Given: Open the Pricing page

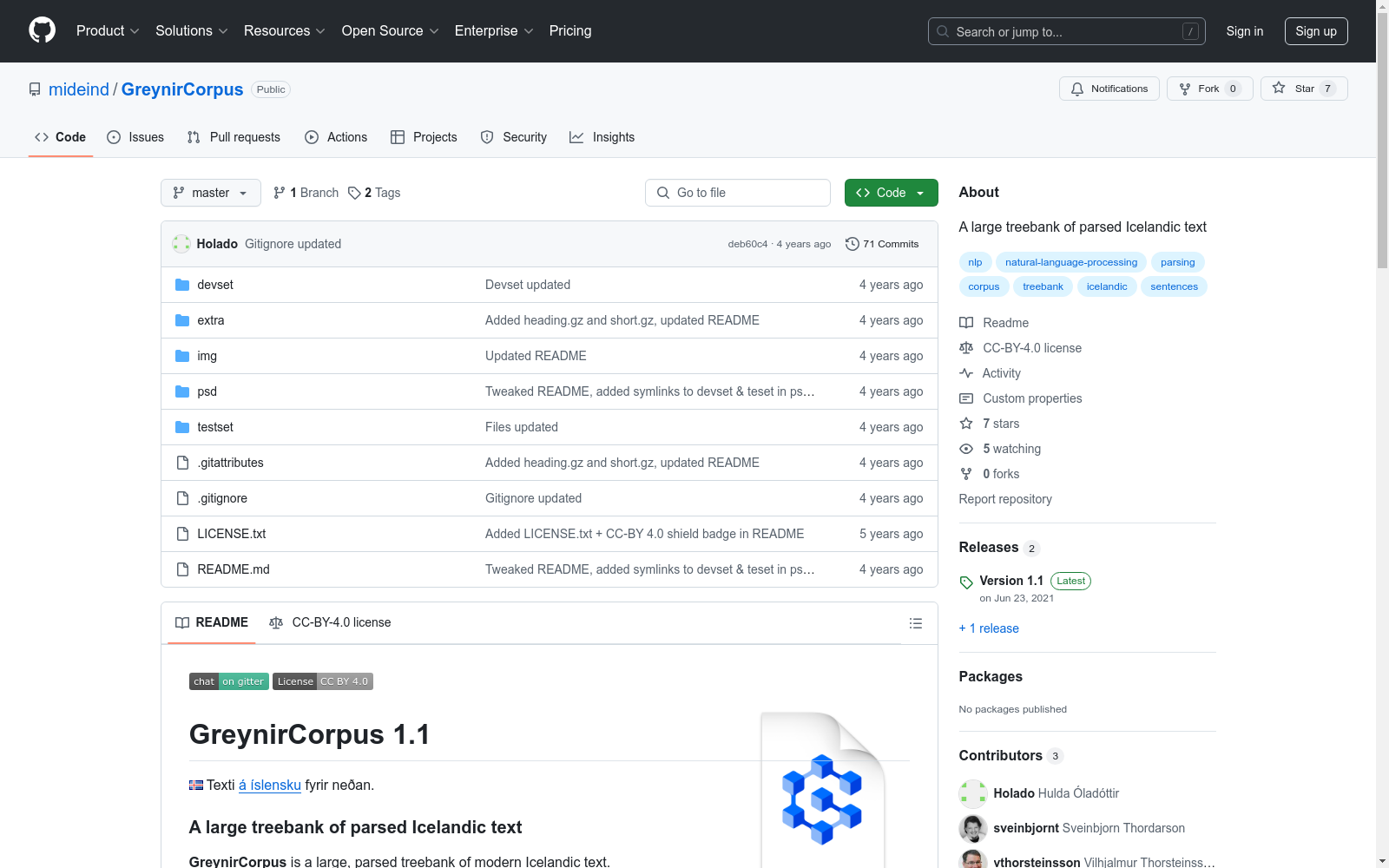Looking at the screenshot, I should [570, 31].
